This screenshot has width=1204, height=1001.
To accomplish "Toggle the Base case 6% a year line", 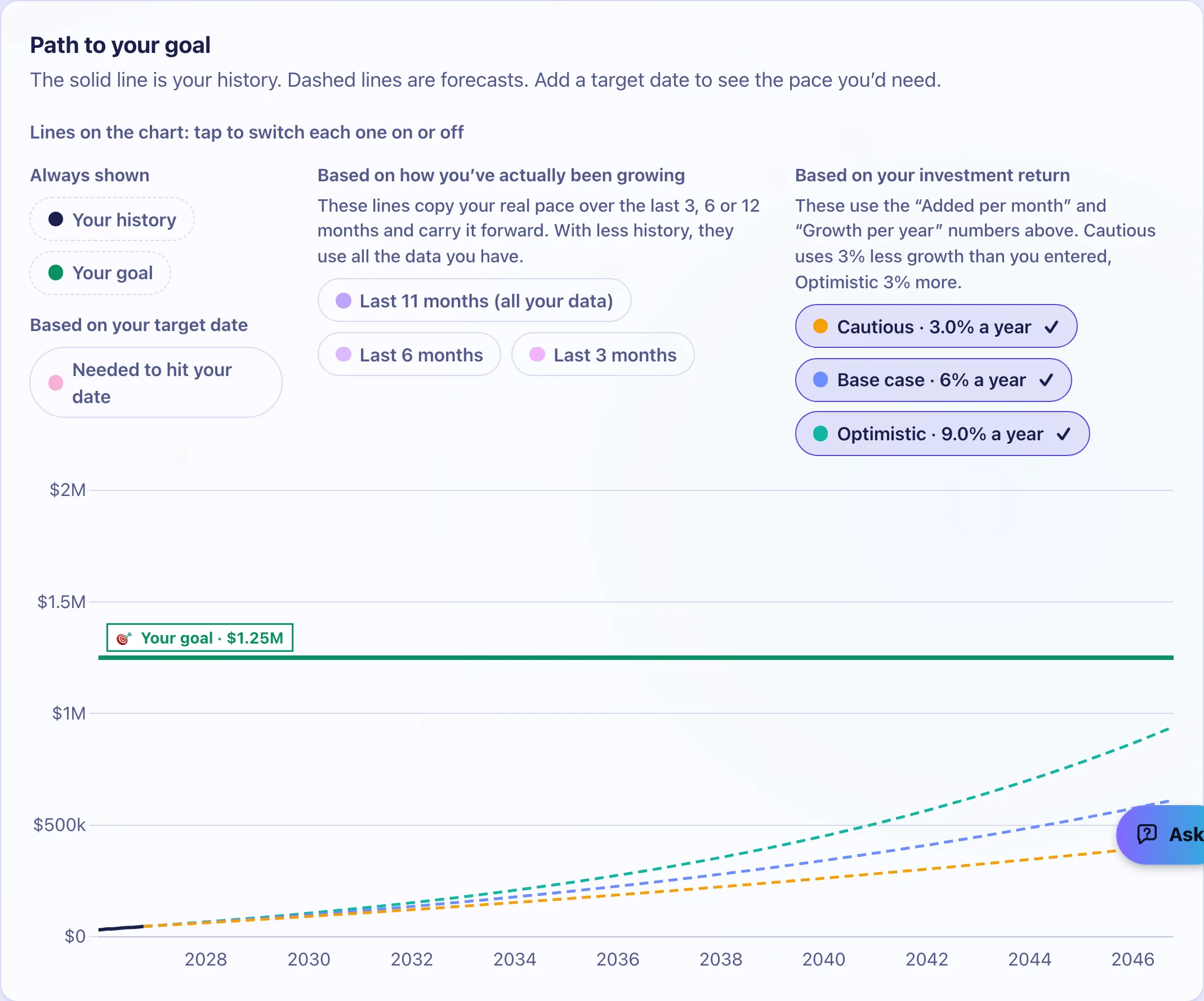I will [x=933, y=379].
